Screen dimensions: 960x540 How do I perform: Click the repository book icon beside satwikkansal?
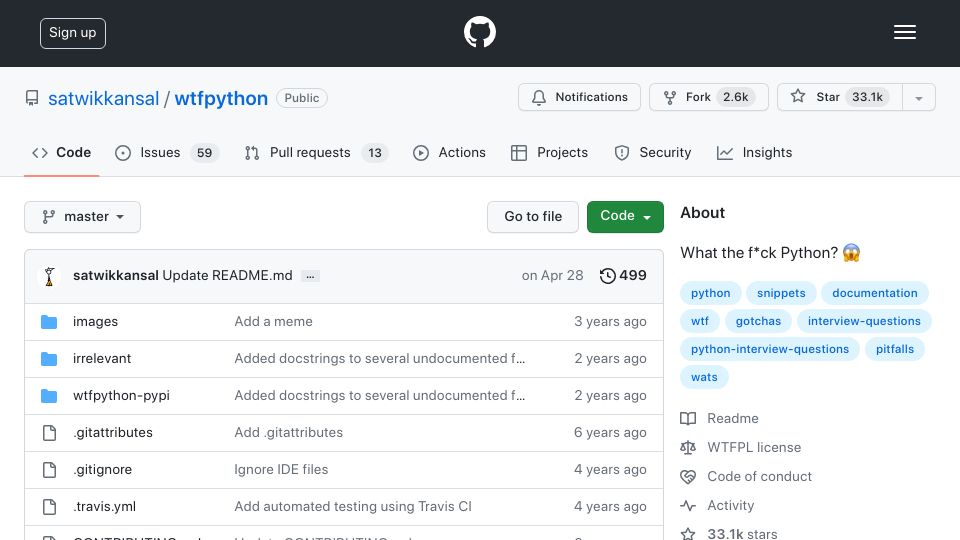click(x=32, y=98)
